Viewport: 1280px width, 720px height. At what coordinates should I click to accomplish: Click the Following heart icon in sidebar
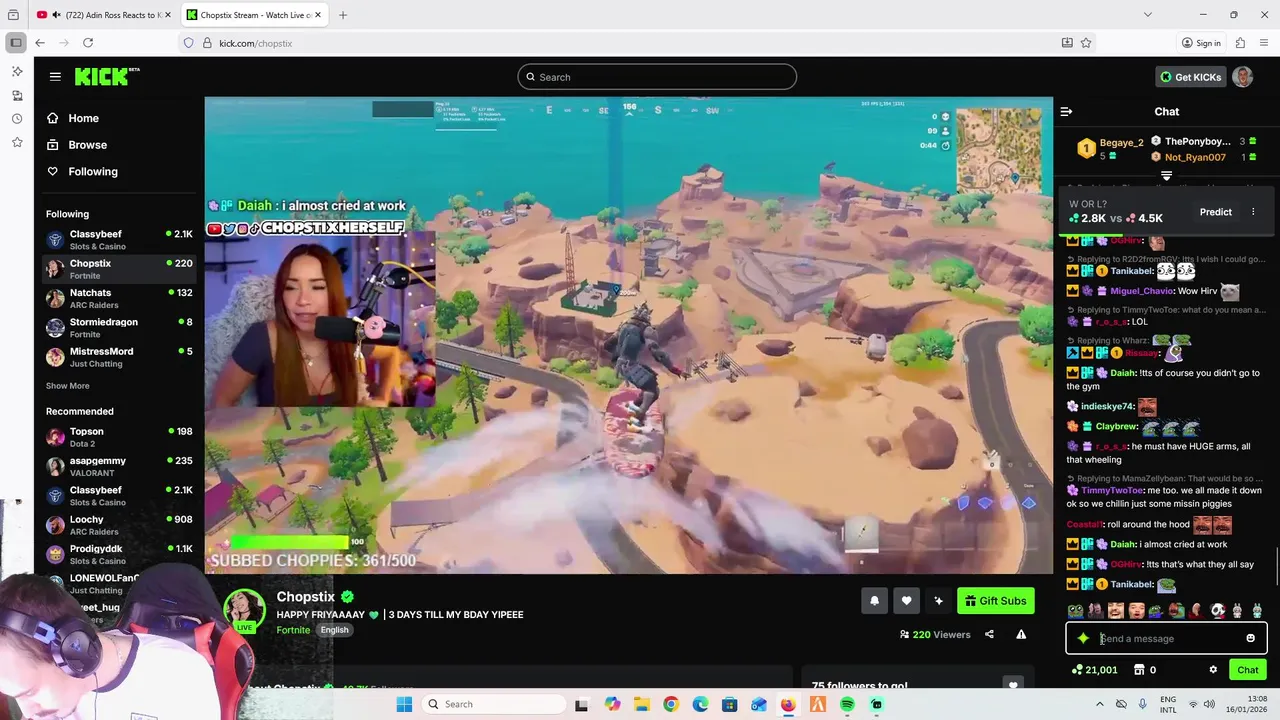pos(52,172)
